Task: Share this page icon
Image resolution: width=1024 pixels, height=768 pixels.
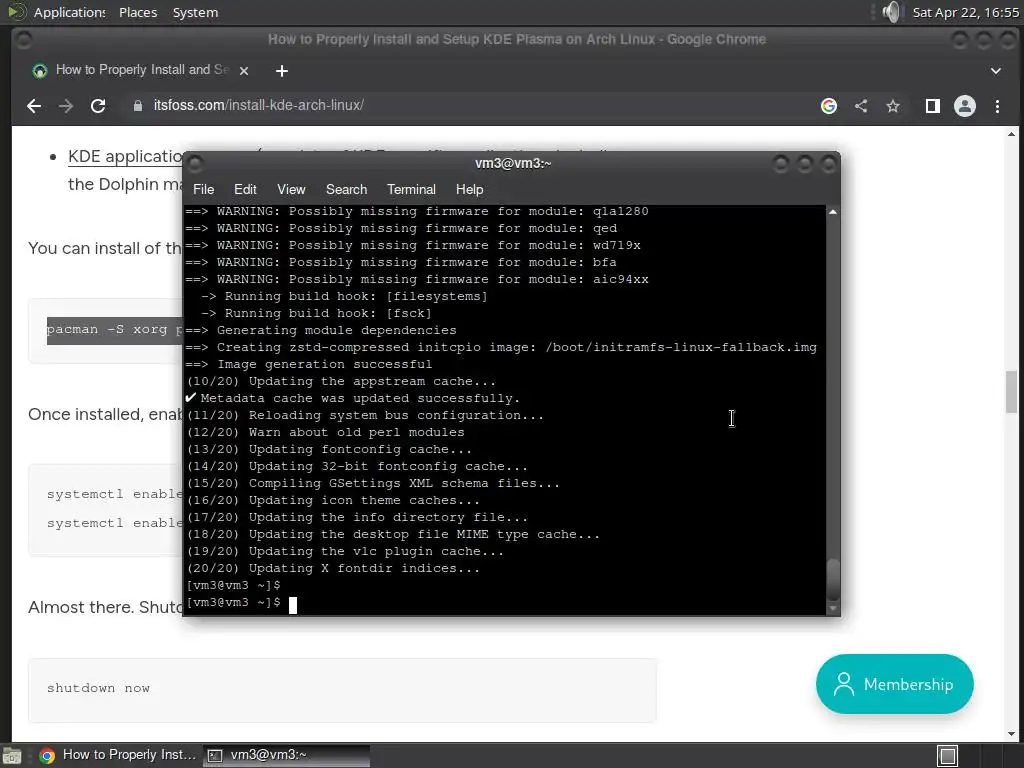Action: point(861,106)
